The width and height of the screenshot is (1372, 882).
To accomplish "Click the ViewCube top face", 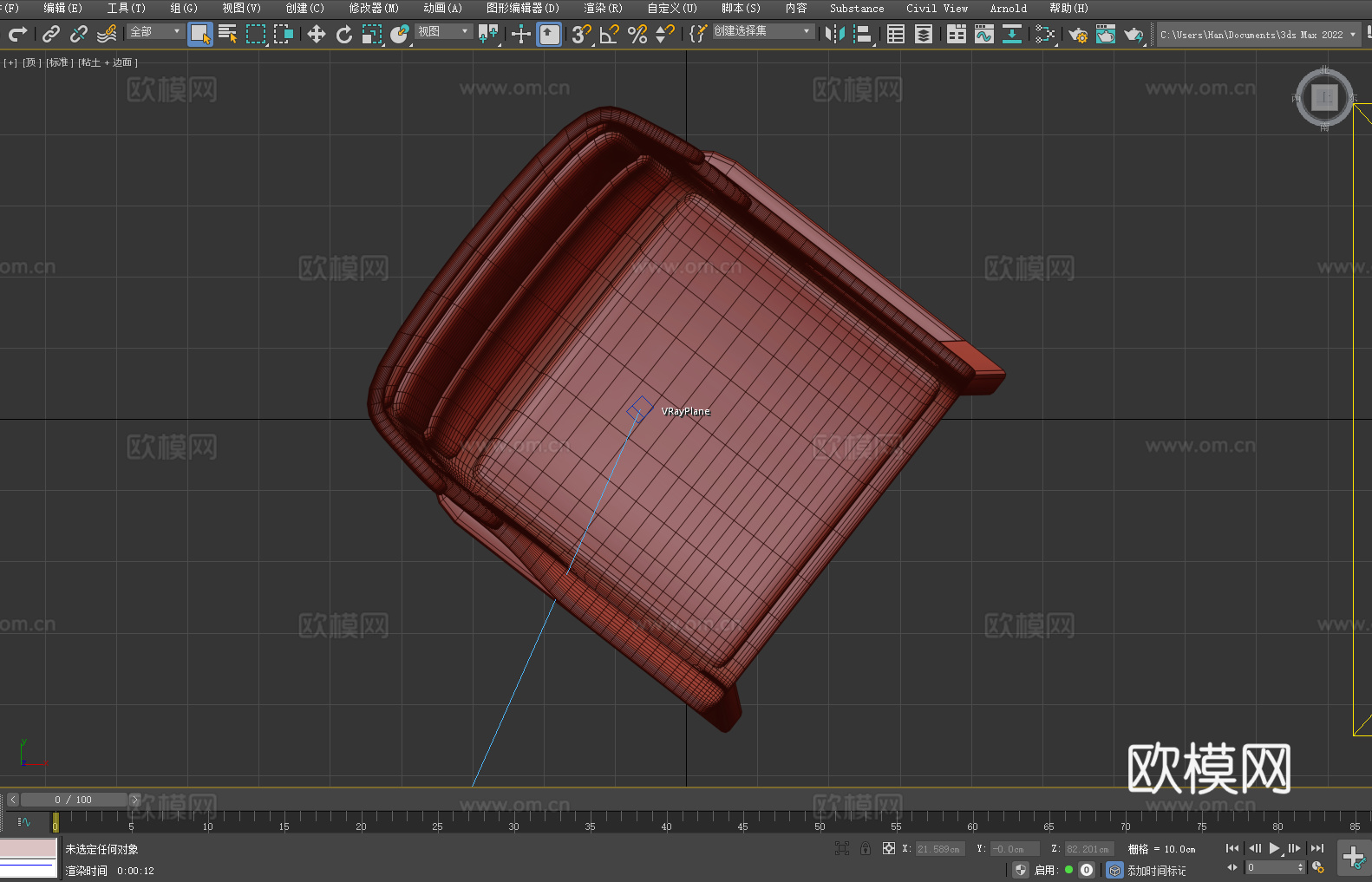I will (1324, 97).
